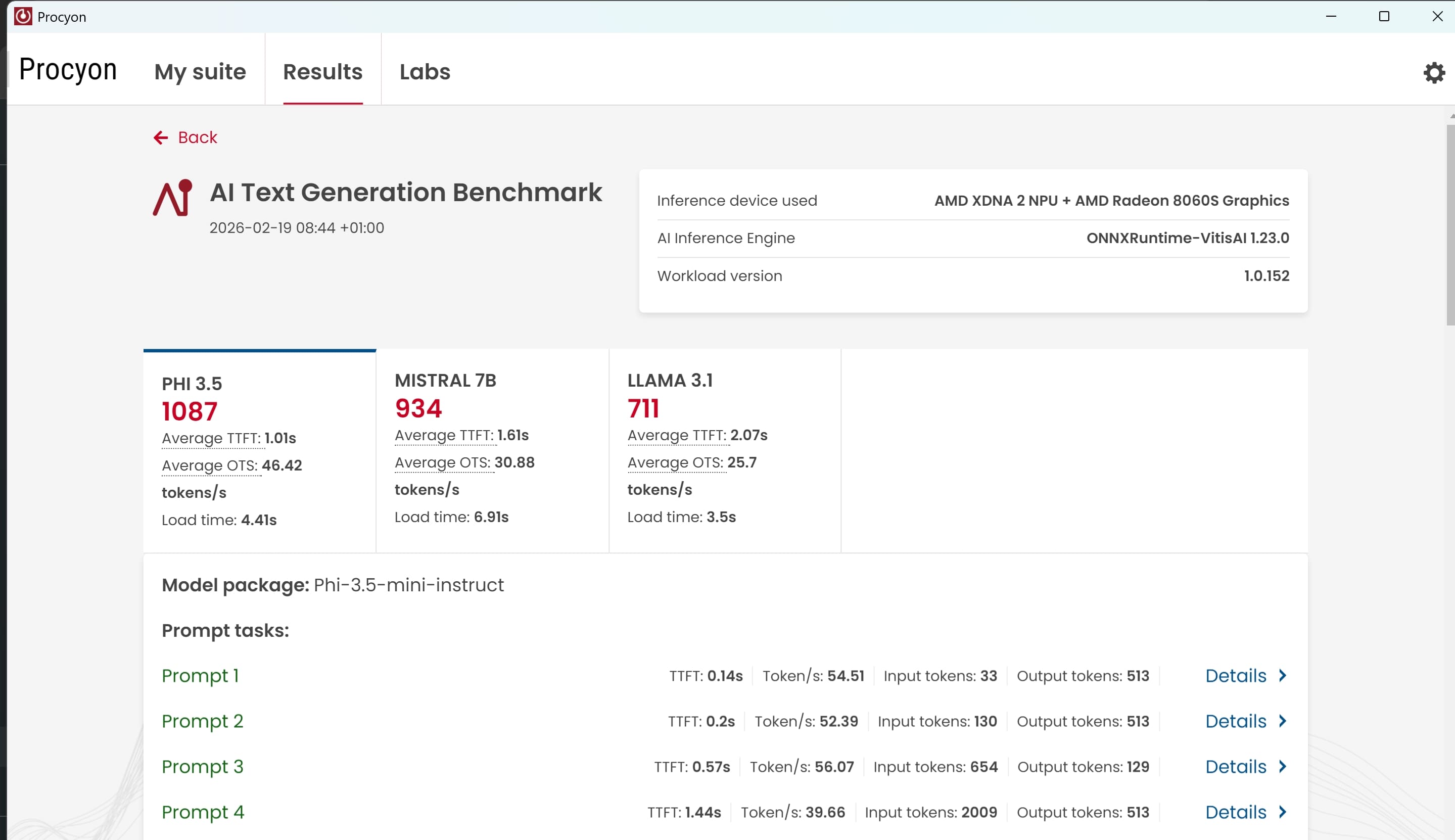Viewport: 1455px width, 840px height.
Task: Open the Labs tab
Action: pyautogui.click(x=425, y=72)
